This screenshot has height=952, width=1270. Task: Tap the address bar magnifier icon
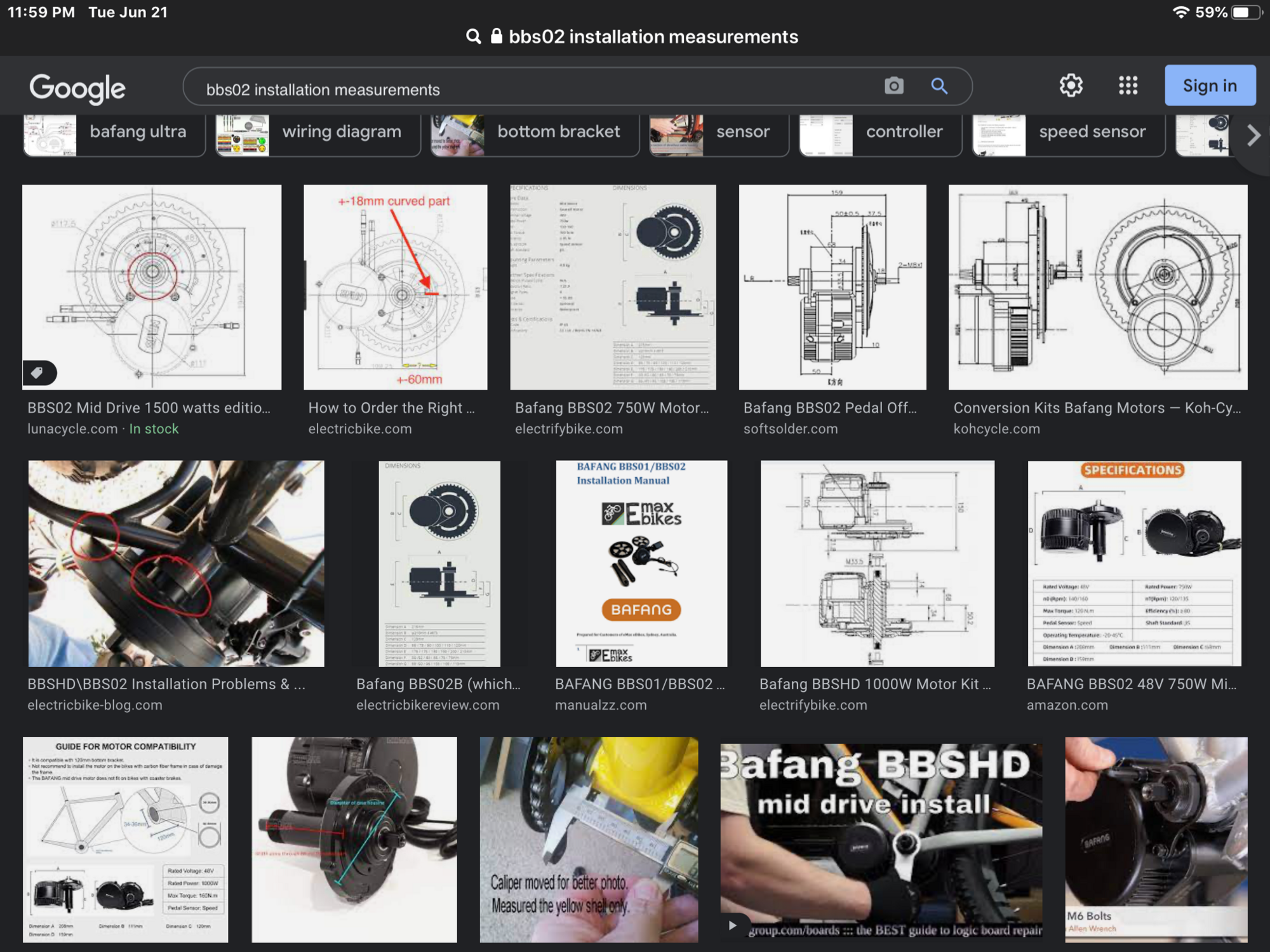pyautogui.click(x=473, y=36)
